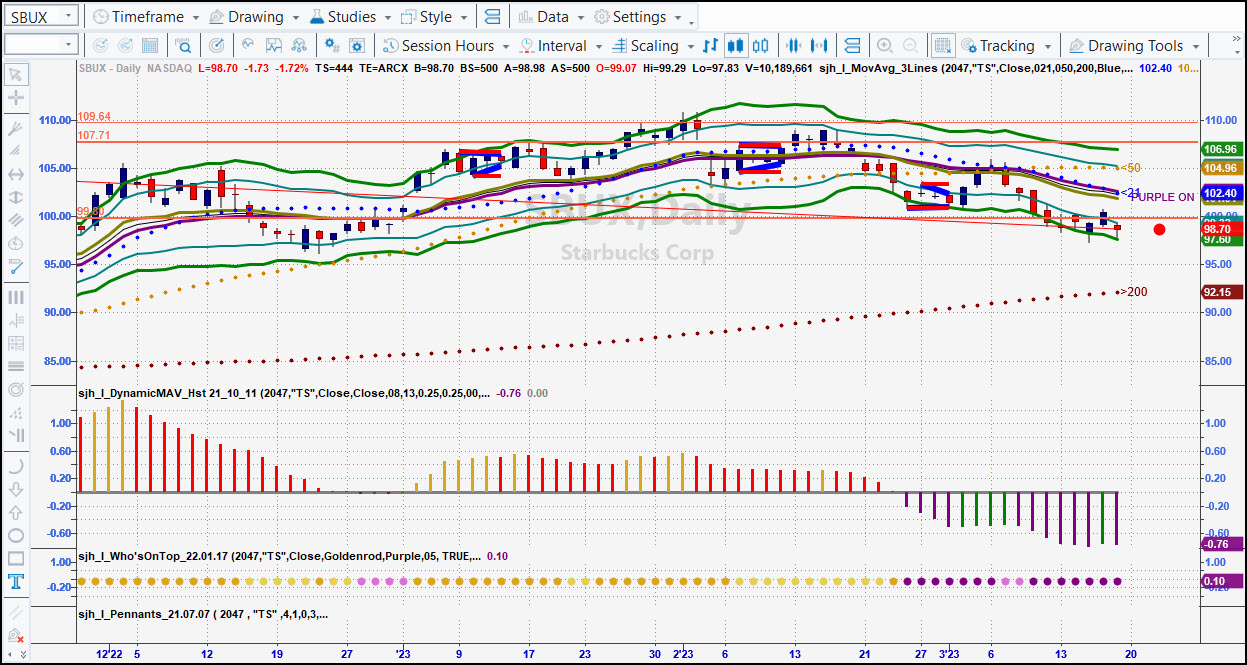Expand the Interval dropdown
1247x665 pixels.
tap(561, 45)
